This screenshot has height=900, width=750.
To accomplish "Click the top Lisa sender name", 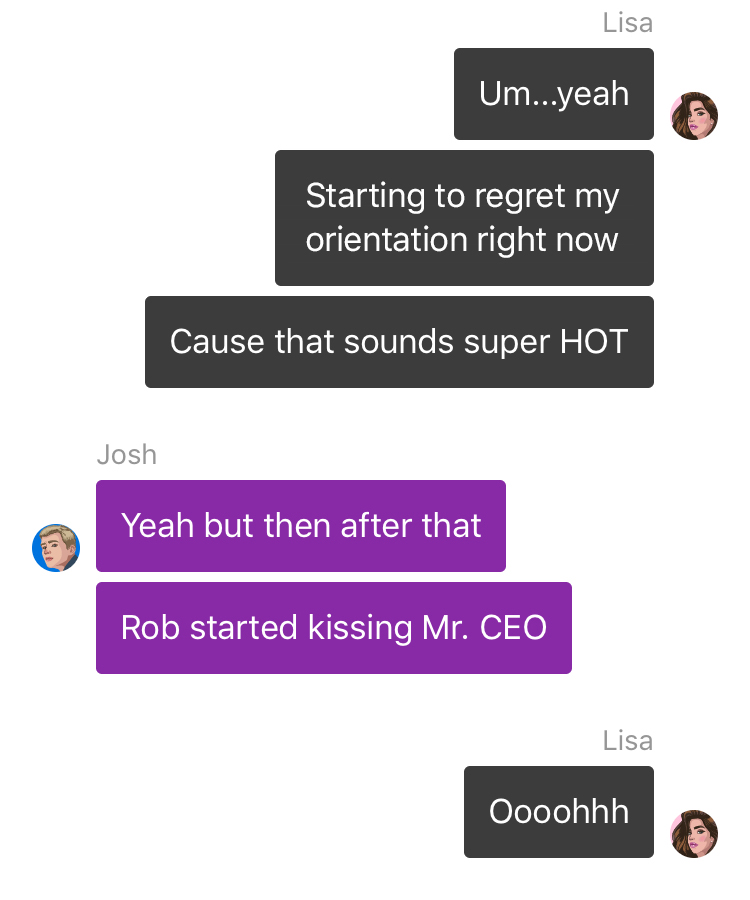I will [x=628, y=23].
